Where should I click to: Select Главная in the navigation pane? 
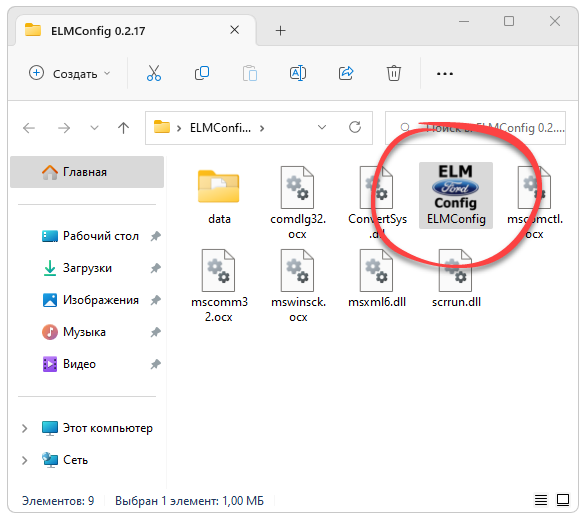pyautogui.click(x=87, y=172)
